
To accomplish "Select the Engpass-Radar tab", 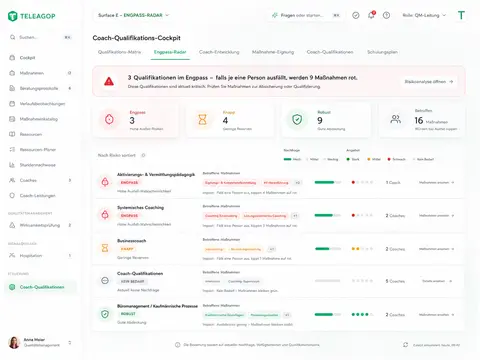I will pos(170,52).
